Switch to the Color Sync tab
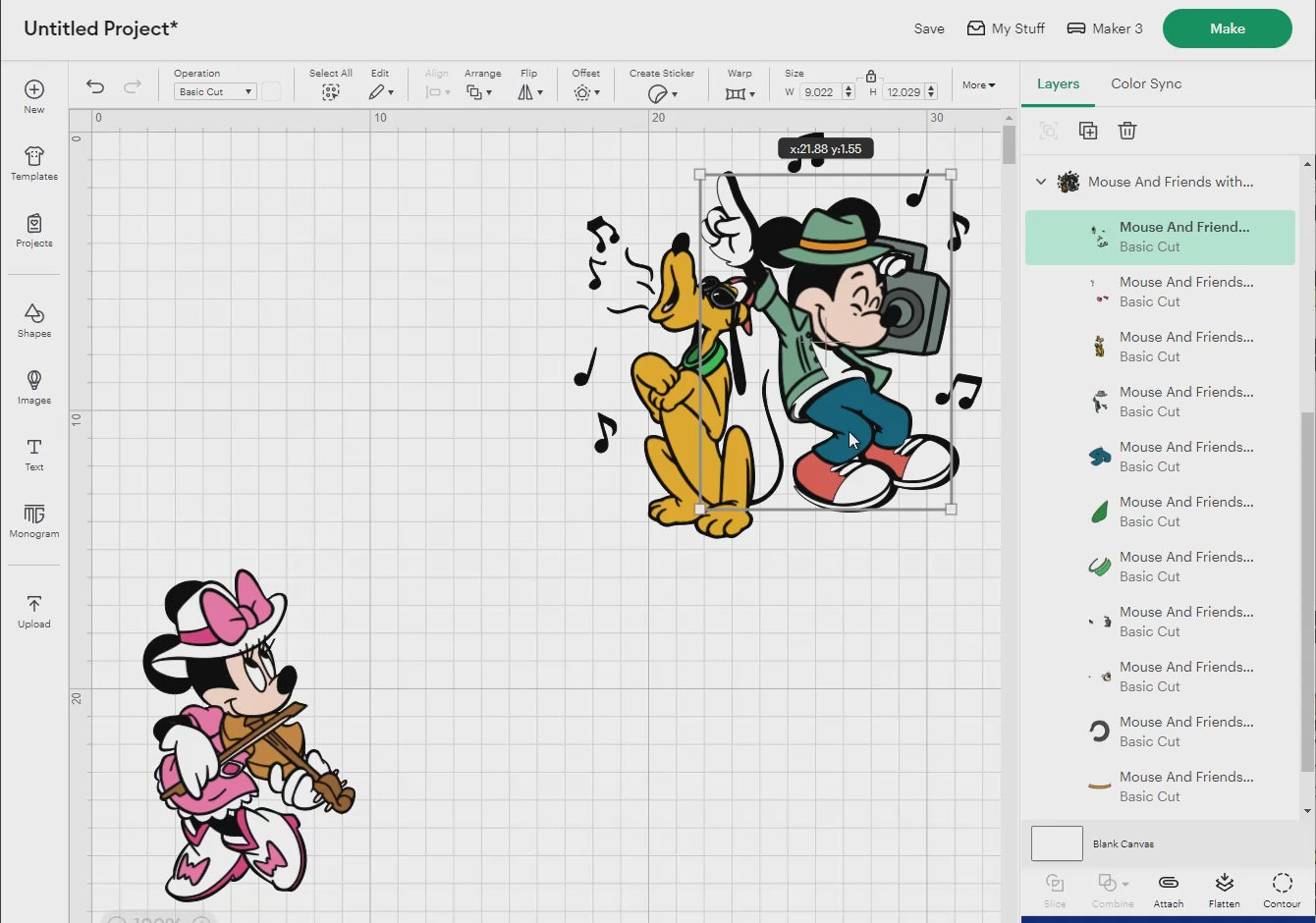The height and width of the screenshot is (923, 1316). point(1146,83)
